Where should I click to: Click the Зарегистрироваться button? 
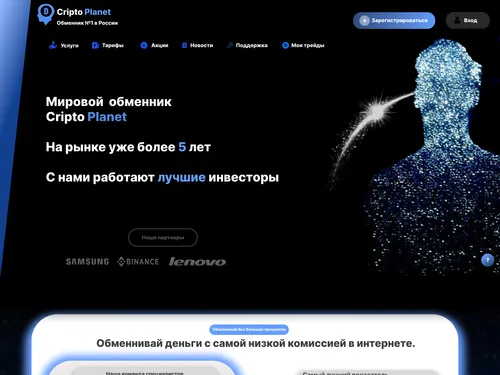point(394,21)
